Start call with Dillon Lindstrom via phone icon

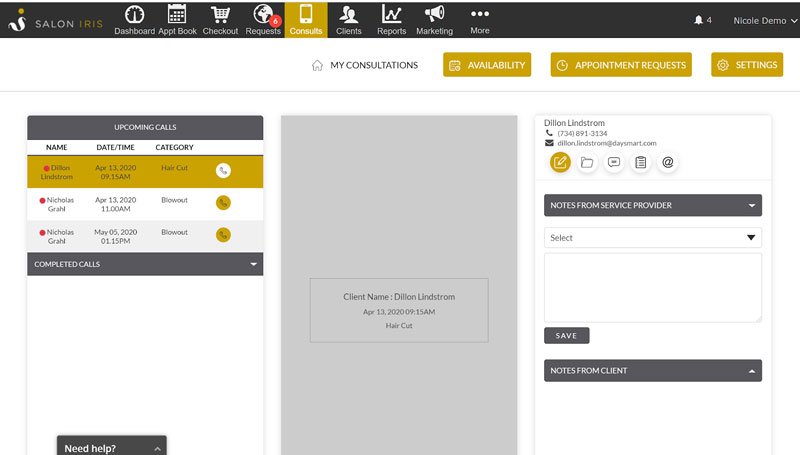coord(223,171)
